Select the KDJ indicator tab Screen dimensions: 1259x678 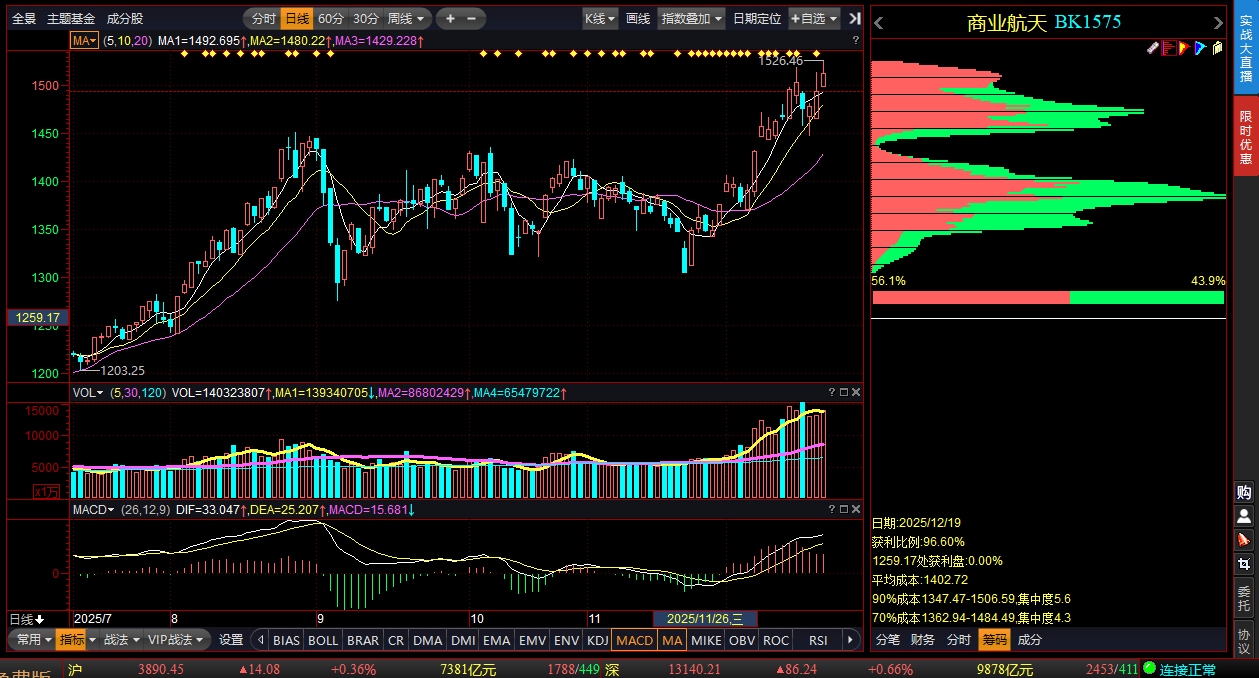pos(597,640)
